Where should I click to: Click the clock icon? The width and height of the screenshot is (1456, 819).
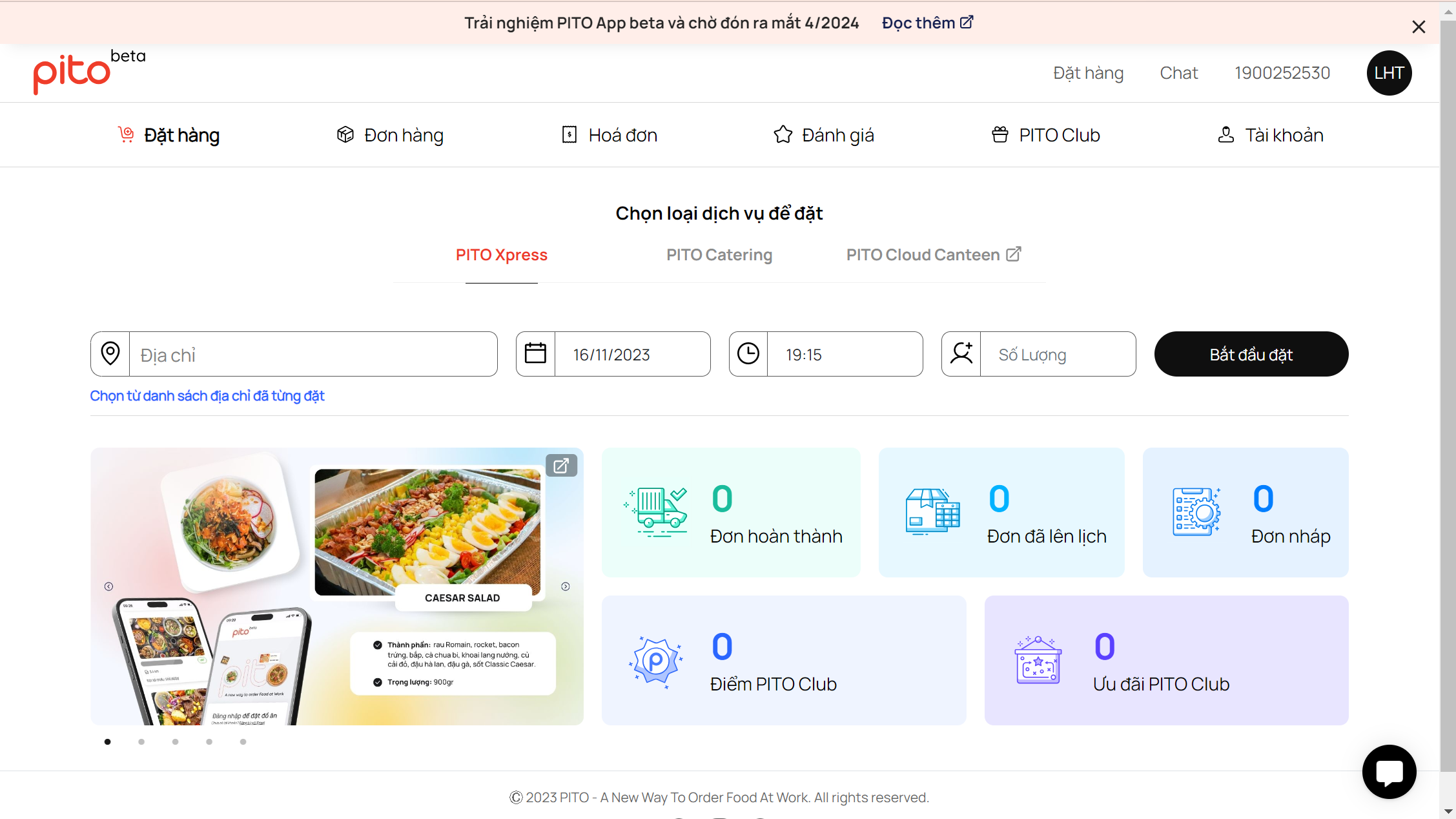[x=748, y=354]
